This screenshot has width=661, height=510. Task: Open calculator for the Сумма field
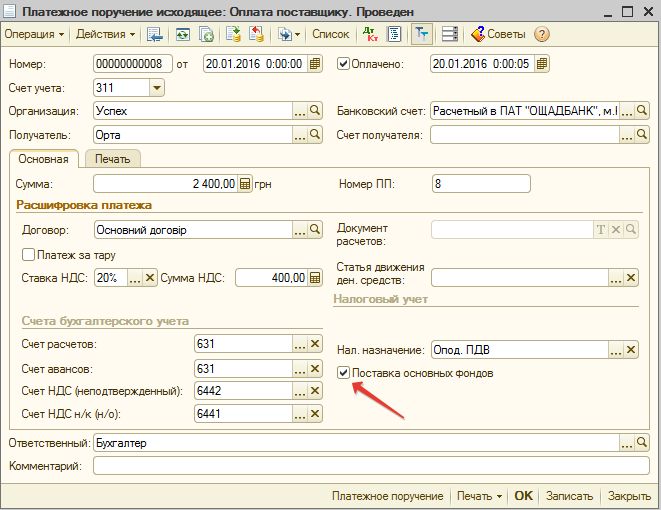245,184
